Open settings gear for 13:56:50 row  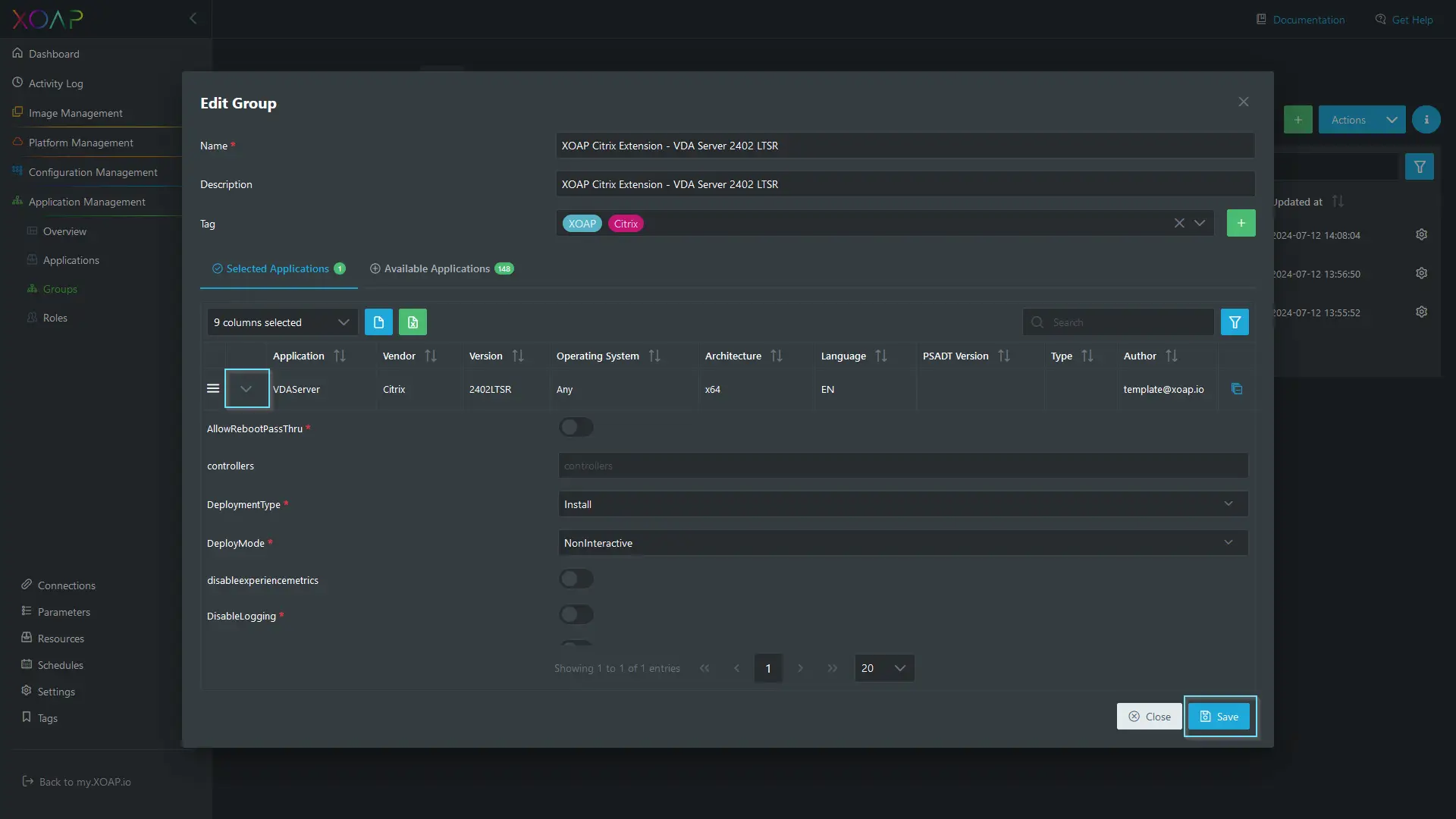point(1422,273)
